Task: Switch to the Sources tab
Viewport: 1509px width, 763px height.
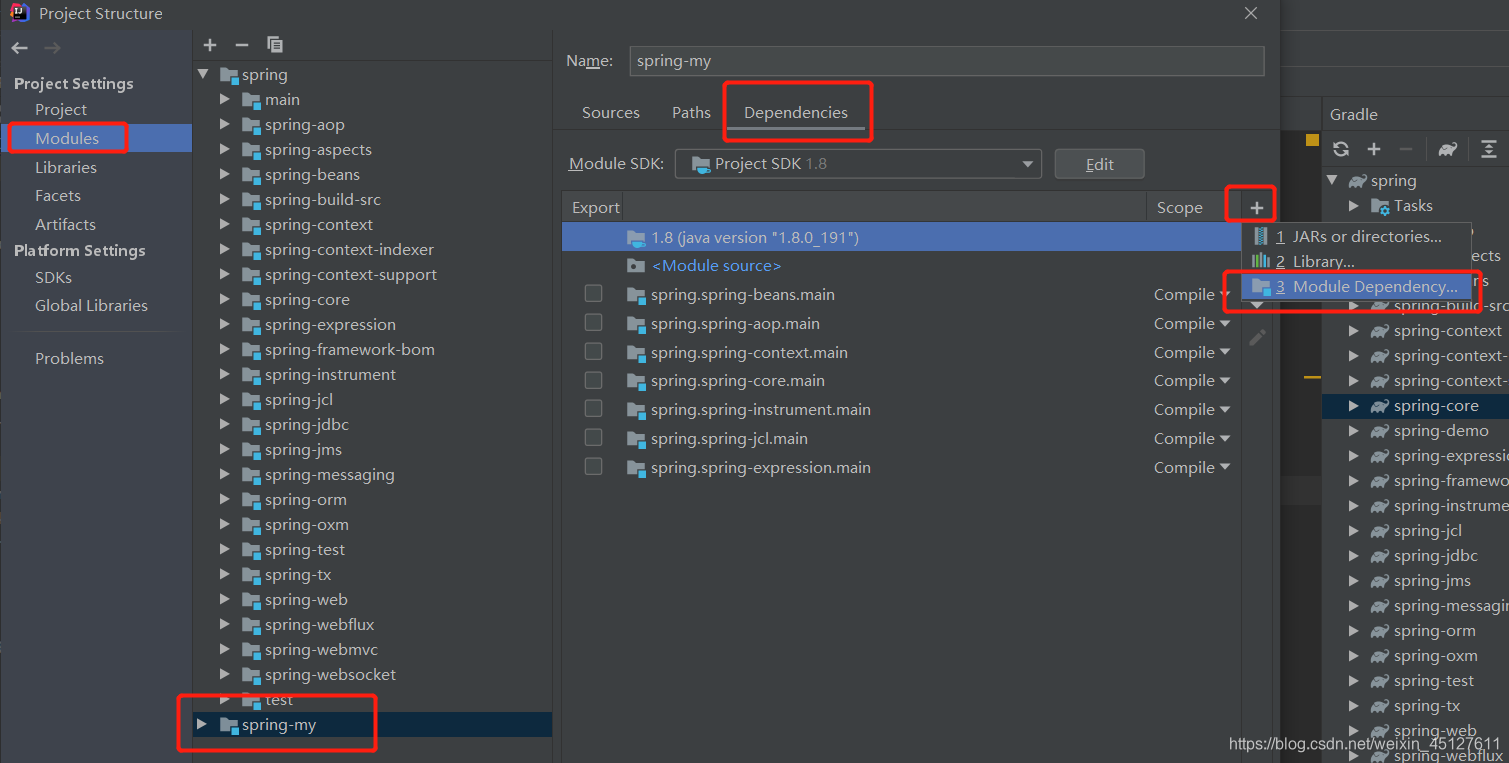Action: (x=610, y=113)
